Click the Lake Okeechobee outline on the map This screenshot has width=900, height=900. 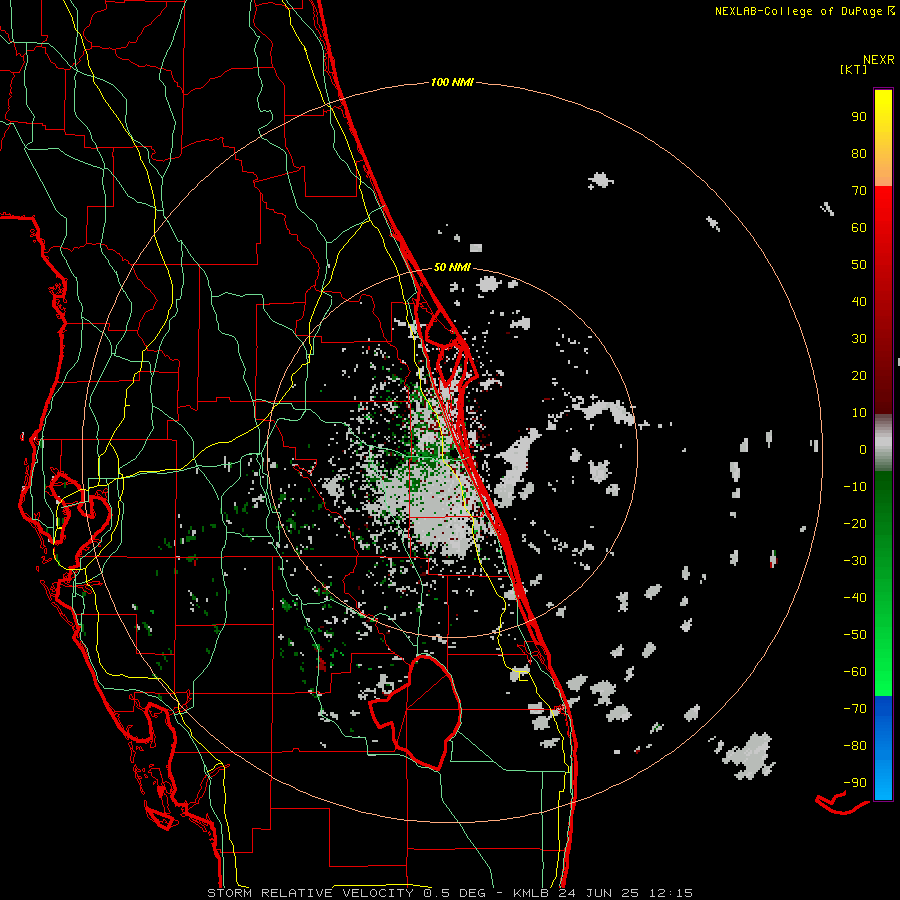[x=416, y=712]
